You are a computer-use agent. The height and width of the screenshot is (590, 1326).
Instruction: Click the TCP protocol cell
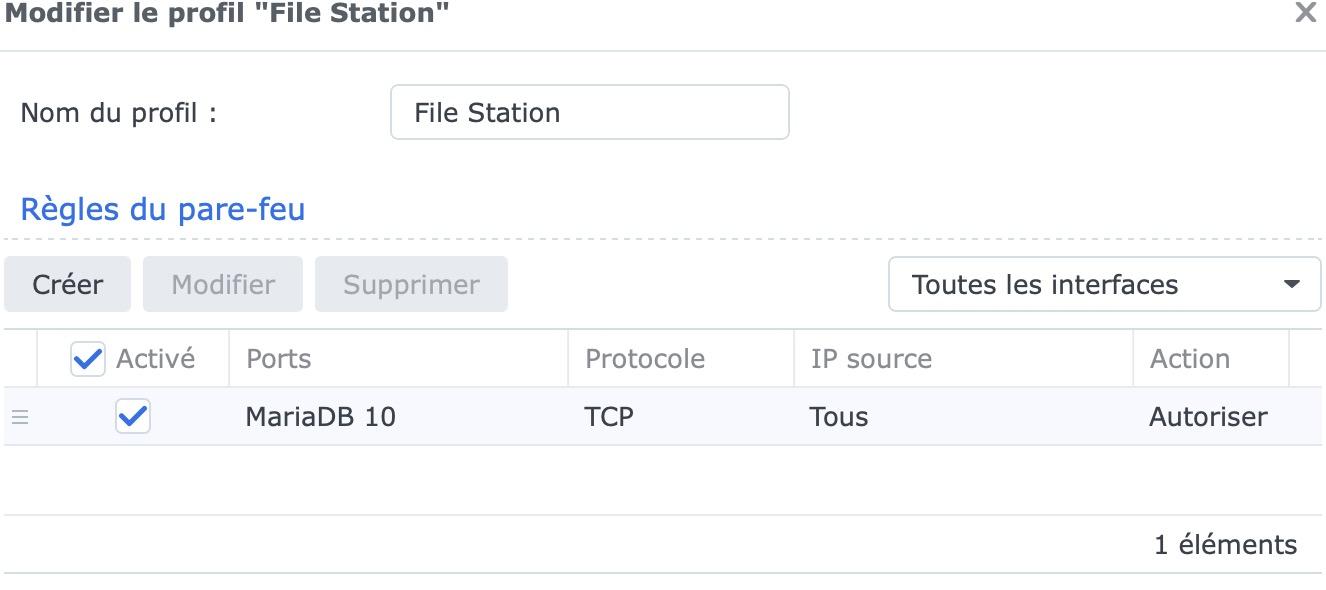point(609,417)
